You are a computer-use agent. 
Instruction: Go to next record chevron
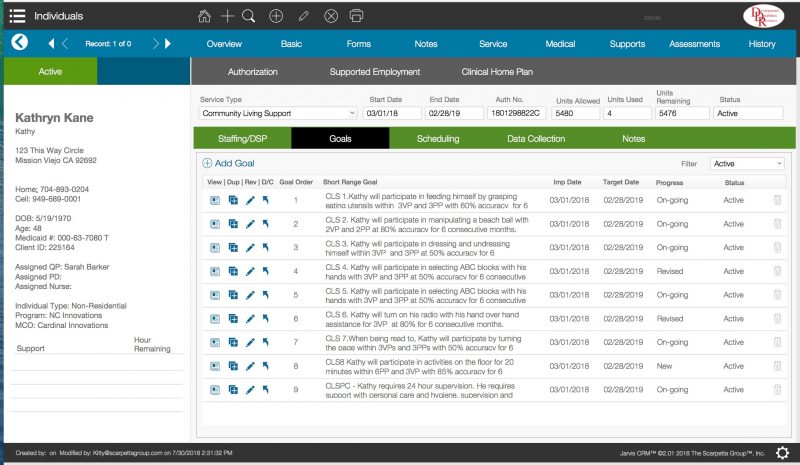tap(156, 43)
